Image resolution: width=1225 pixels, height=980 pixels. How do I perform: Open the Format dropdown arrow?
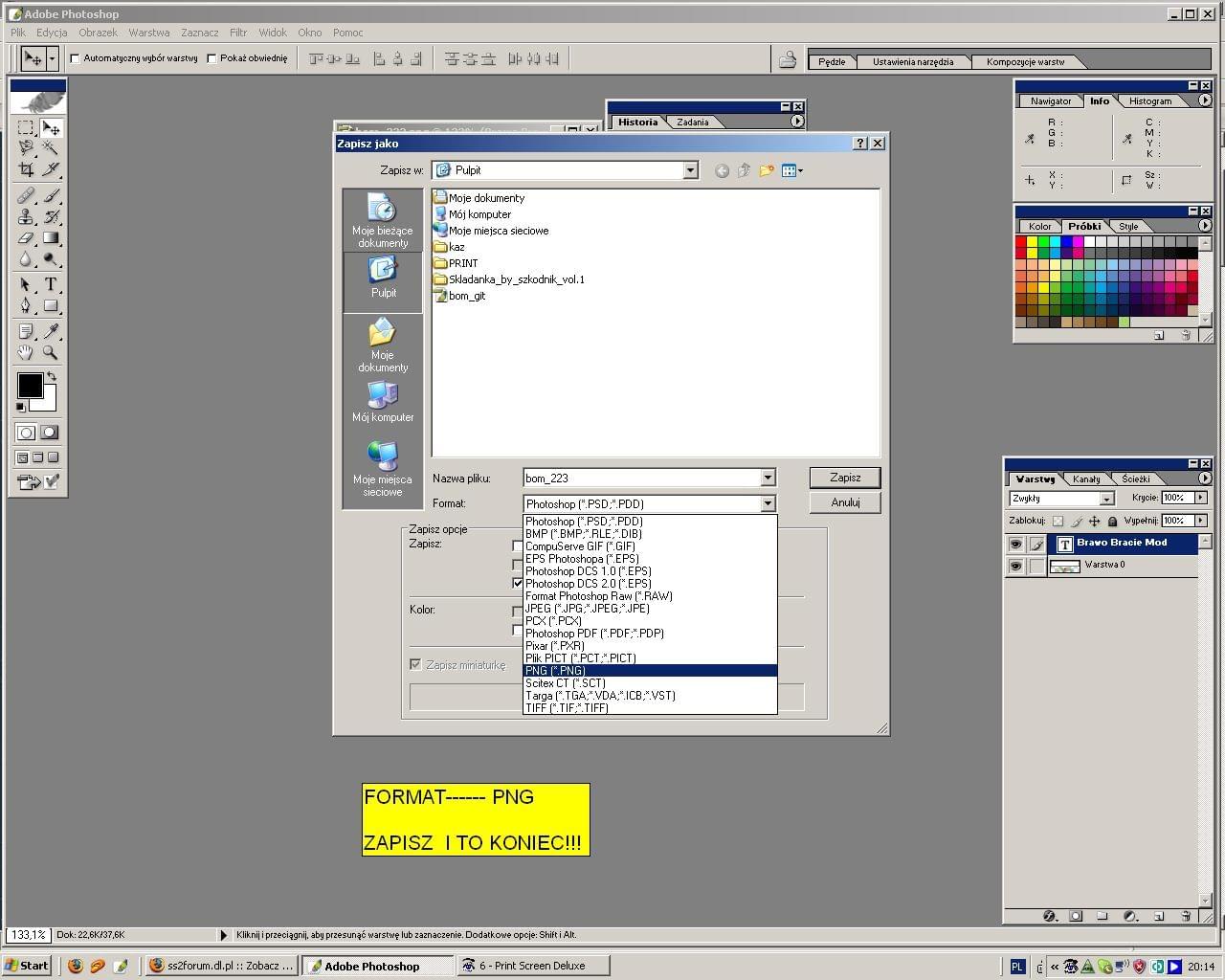(767, 503)
